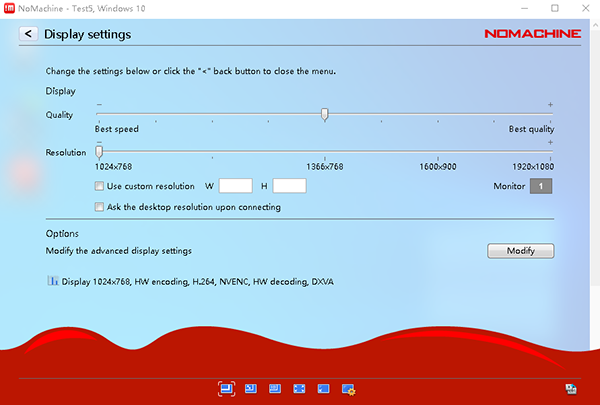
Task: Click the Modify button
Action: coord(520,250)
